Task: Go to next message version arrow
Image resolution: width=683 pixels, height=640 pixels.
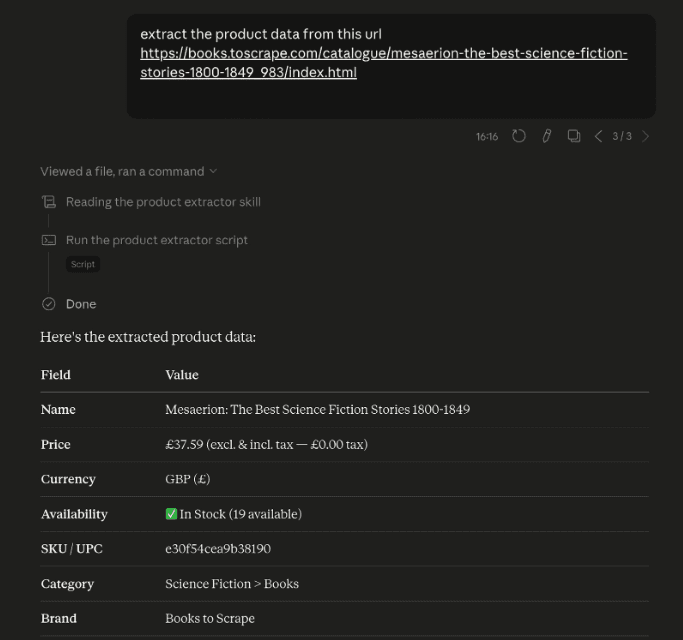Action: click(646, 136)
